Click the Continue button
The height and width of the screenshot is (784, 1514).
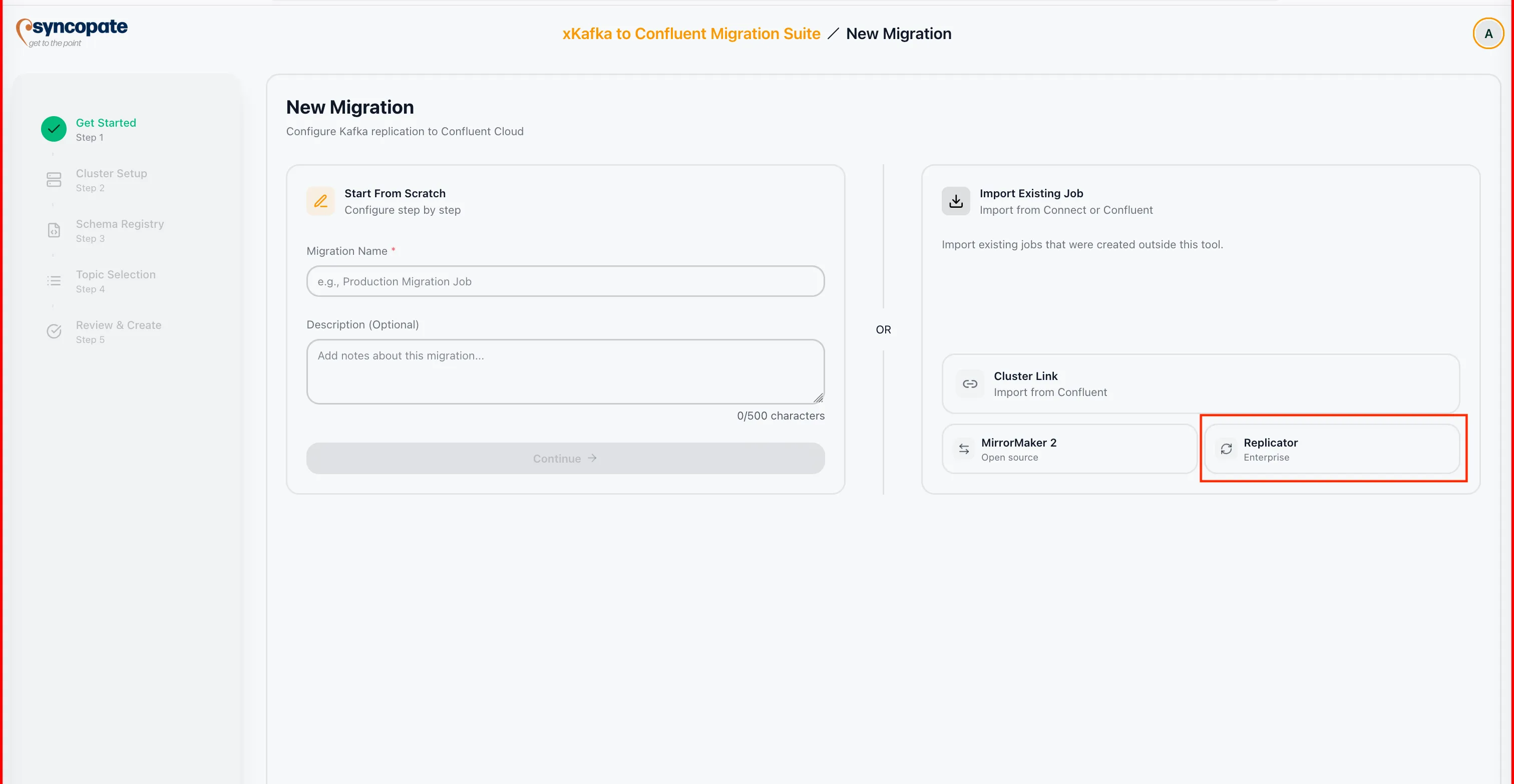point(564,459)
